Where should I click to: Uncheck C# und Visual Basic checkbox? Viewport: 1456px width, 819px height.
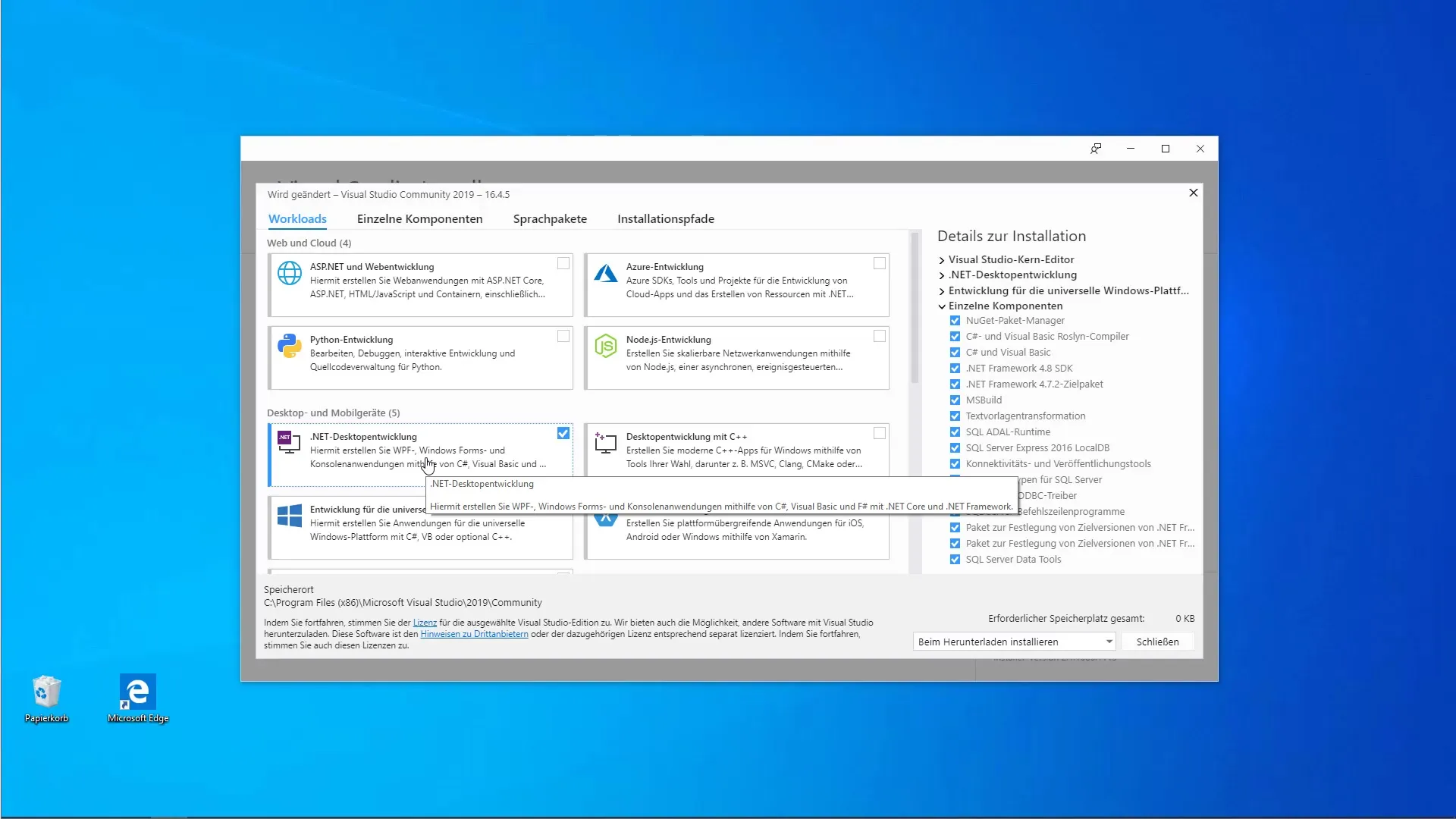(x=955, y=353)
